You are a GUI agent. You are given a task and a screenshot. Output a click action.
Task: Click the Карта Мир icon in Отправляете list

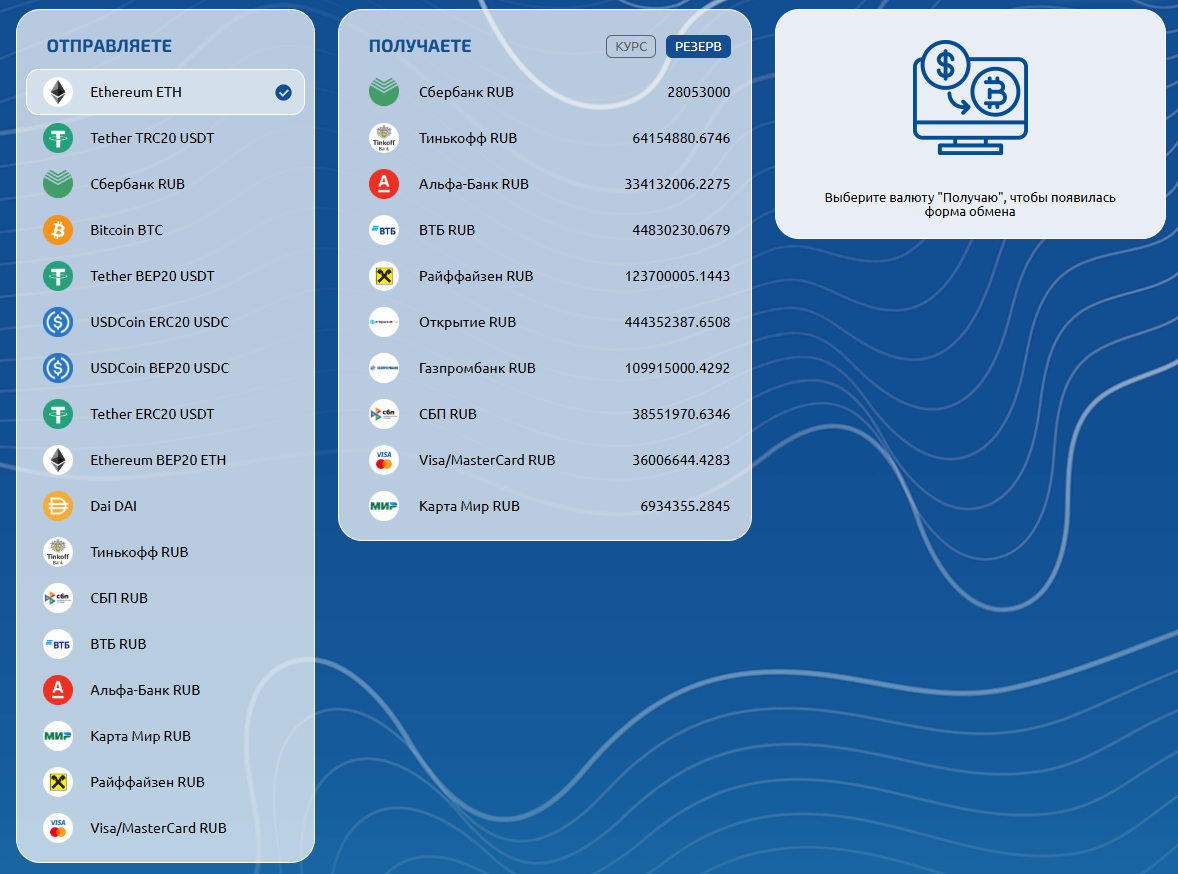point(58,736)
